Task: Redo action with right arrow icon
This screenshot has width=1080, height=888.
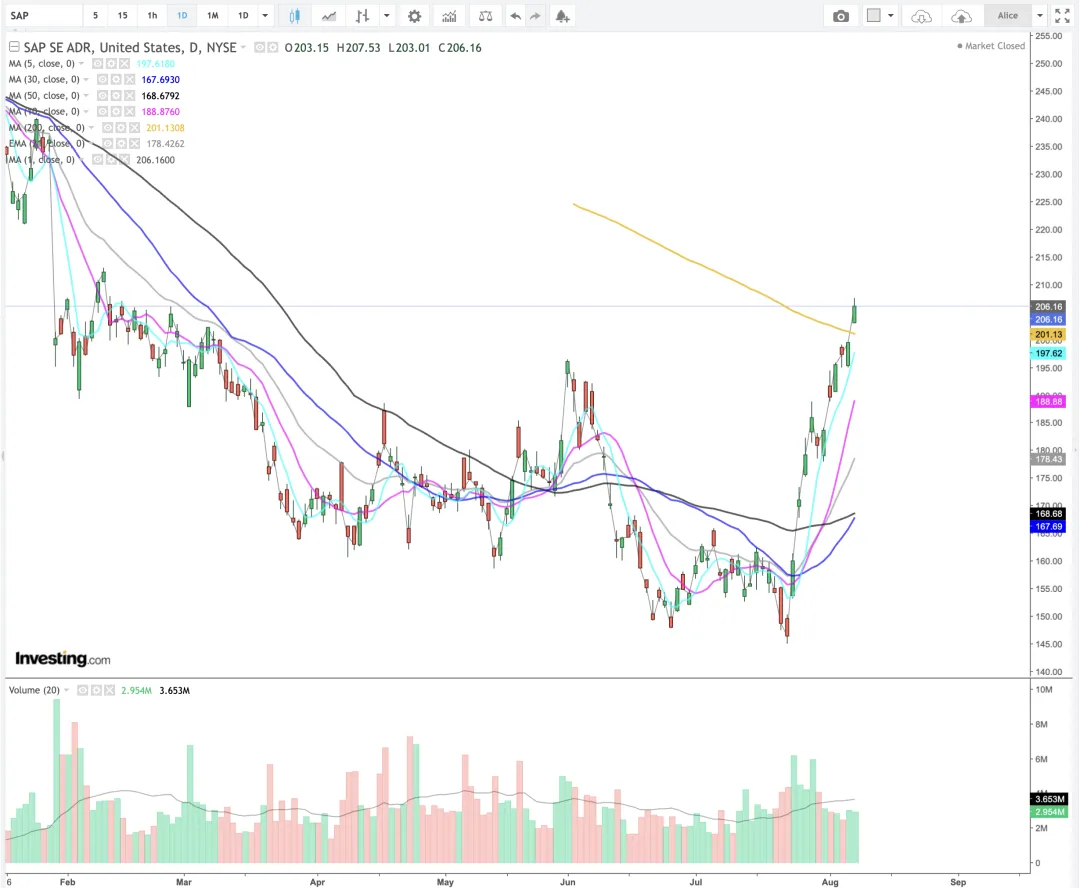Action: [x=535, y=16]
